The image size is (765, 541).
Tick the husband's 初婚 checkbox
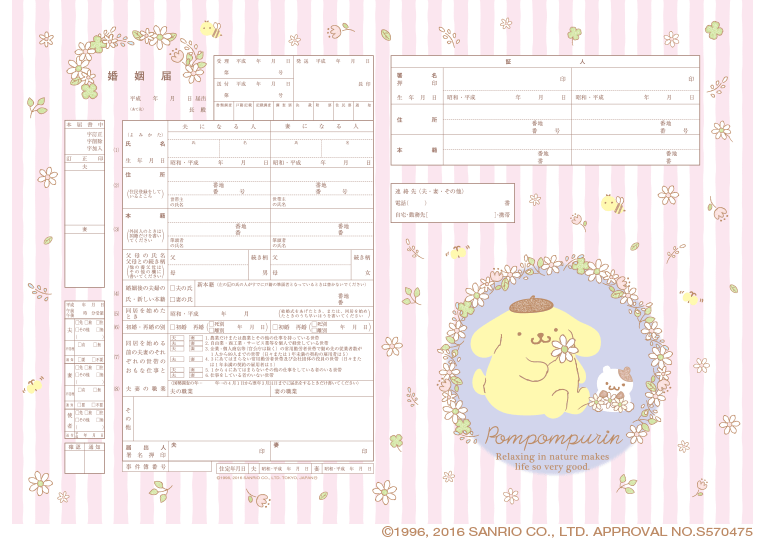(x=172, y=327)
